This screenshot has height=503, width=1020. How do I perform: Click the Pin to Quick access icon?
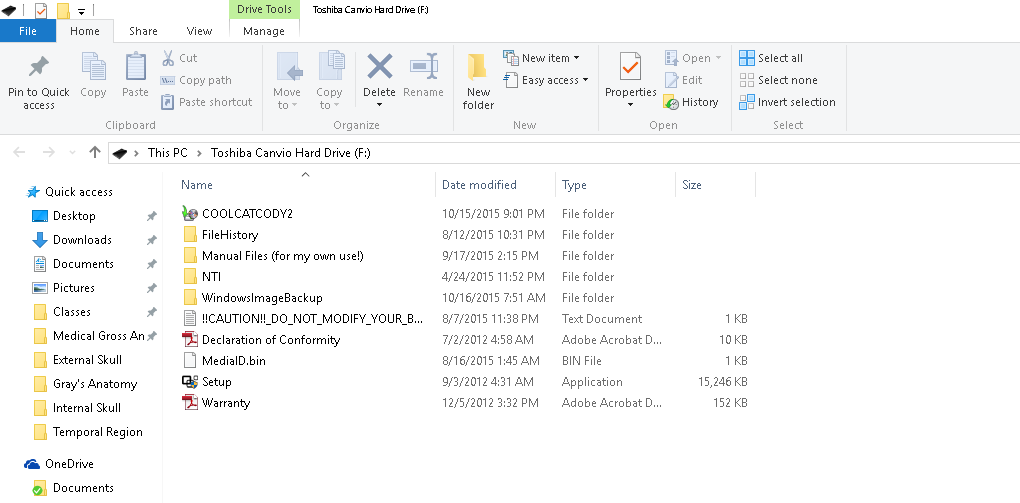(x=38, y=68)
